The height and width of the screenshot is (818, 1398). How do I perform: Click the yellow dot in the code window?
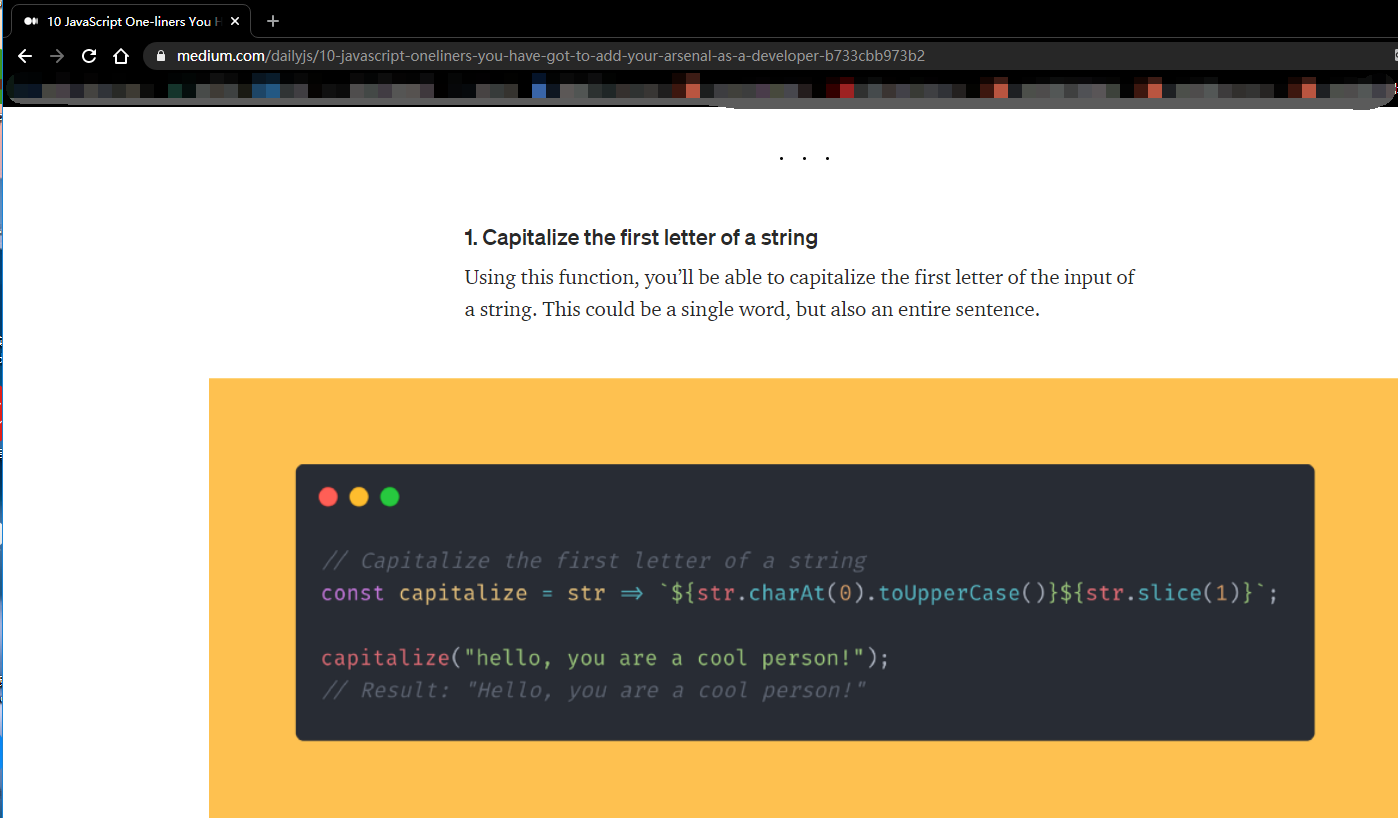359,497
